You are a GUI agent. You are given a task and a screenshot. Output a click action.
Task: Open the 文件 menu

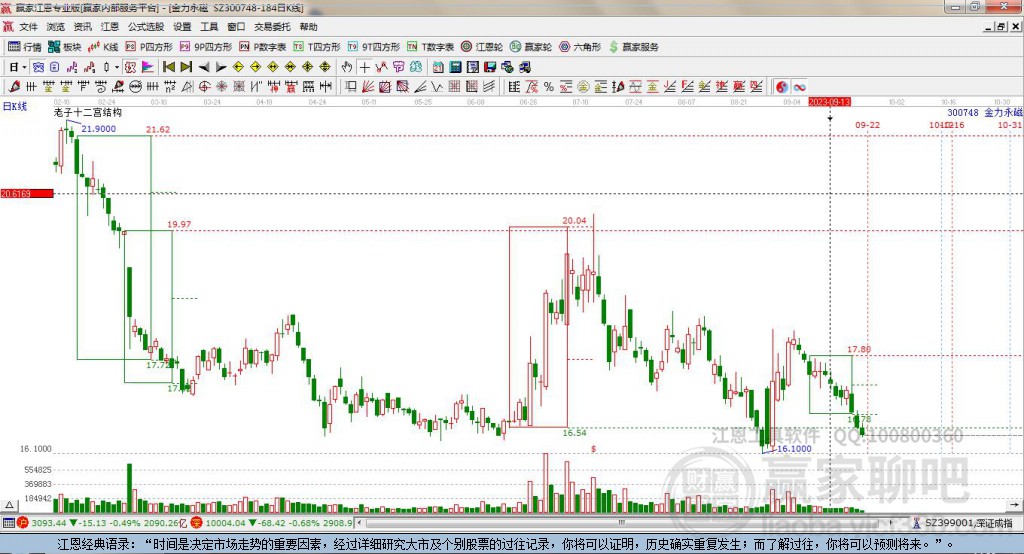pos(28,27)
